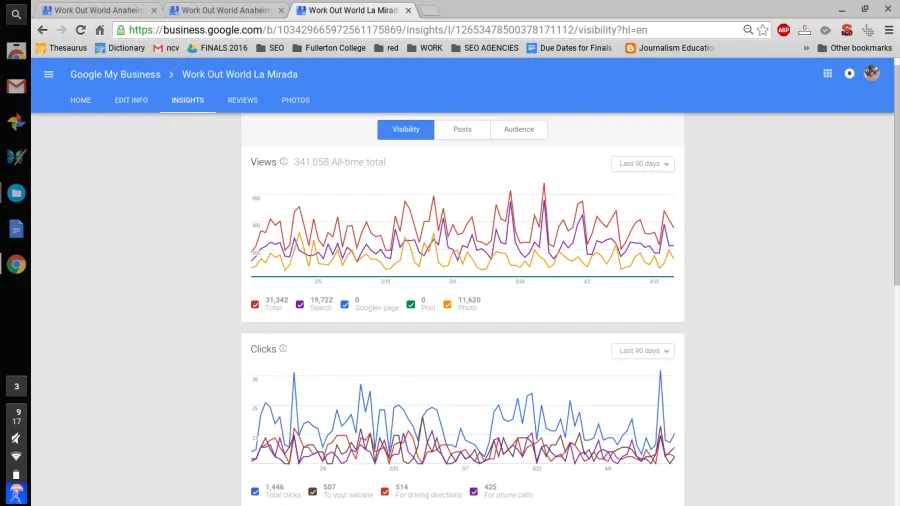Open Views Last 90 days dropdown
The width and height of the screenshot is (900, 506).
coord(642,164)
